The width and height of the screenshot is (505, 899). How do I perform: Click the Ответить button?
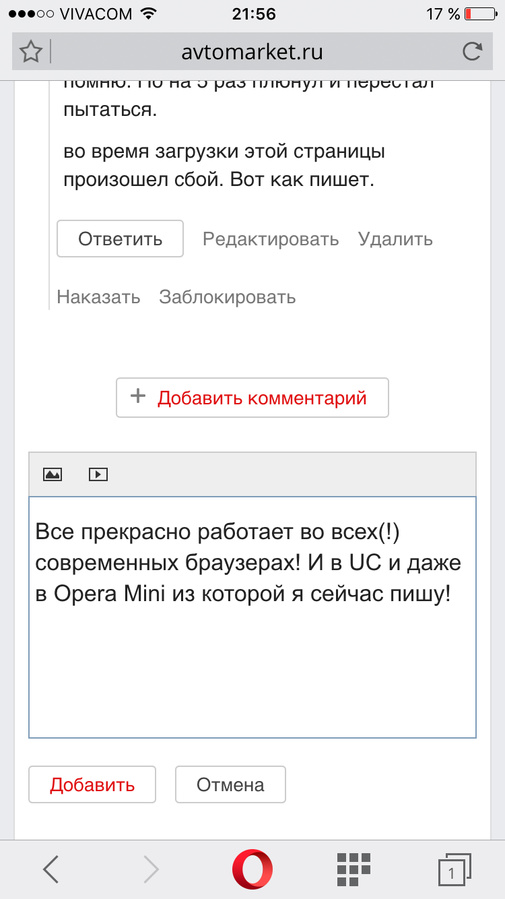tap(120, 239)
